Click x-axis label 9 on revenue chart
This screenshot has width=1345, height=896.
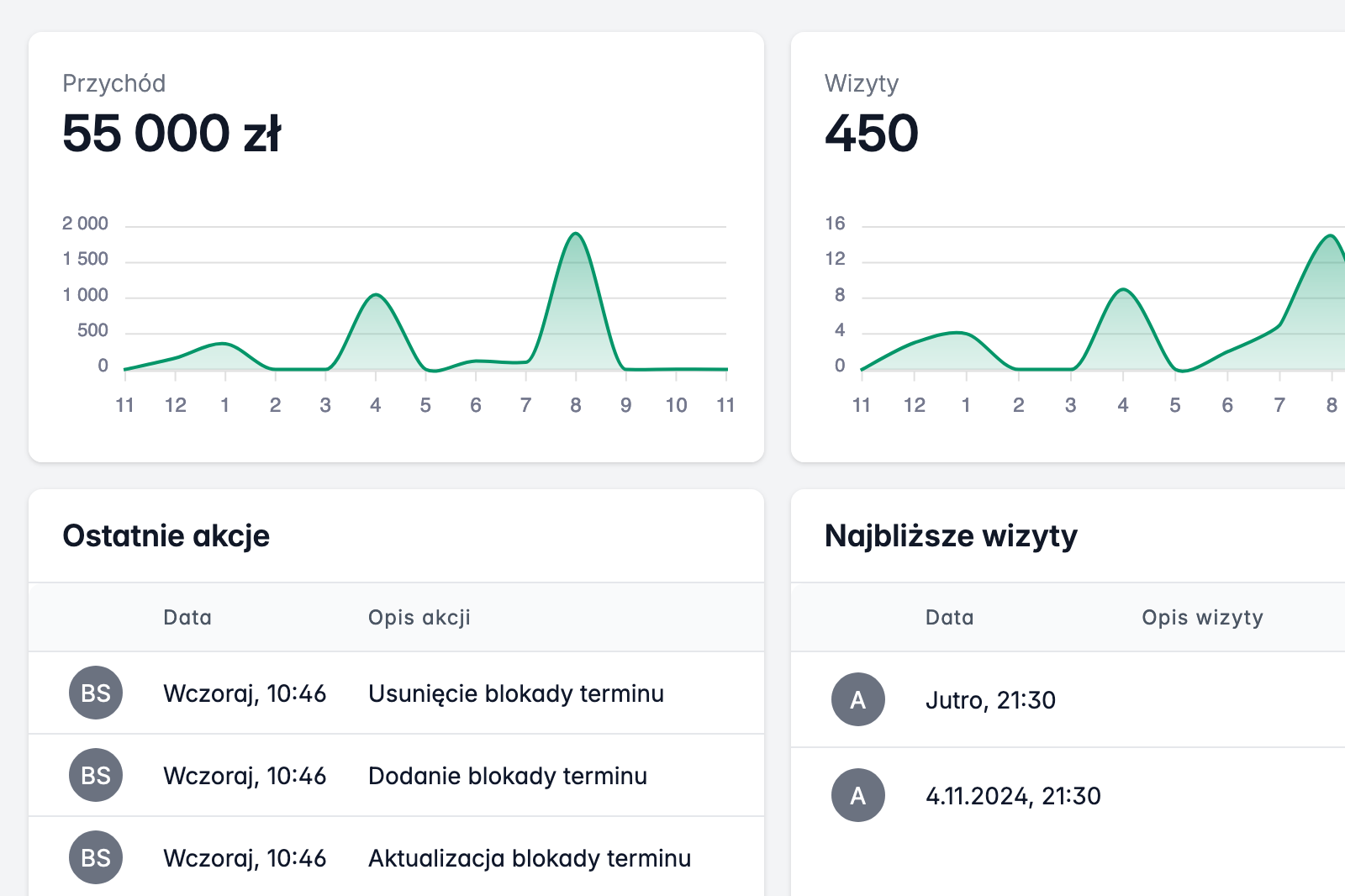625,405
